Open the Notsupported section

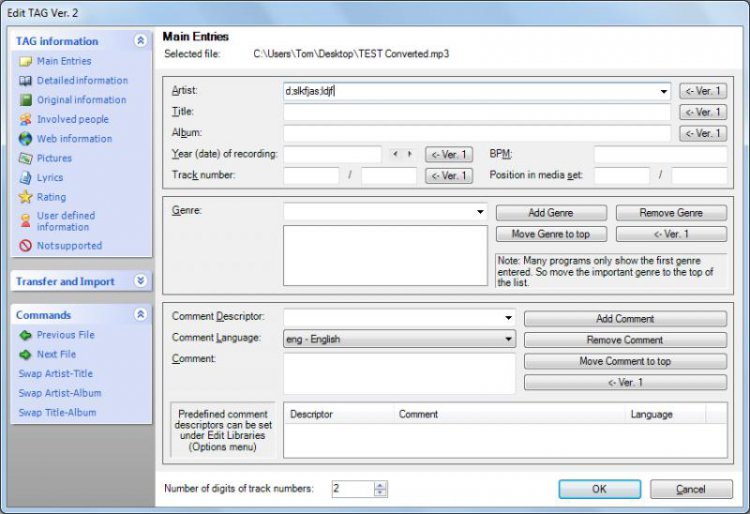[x=69, y=245]
